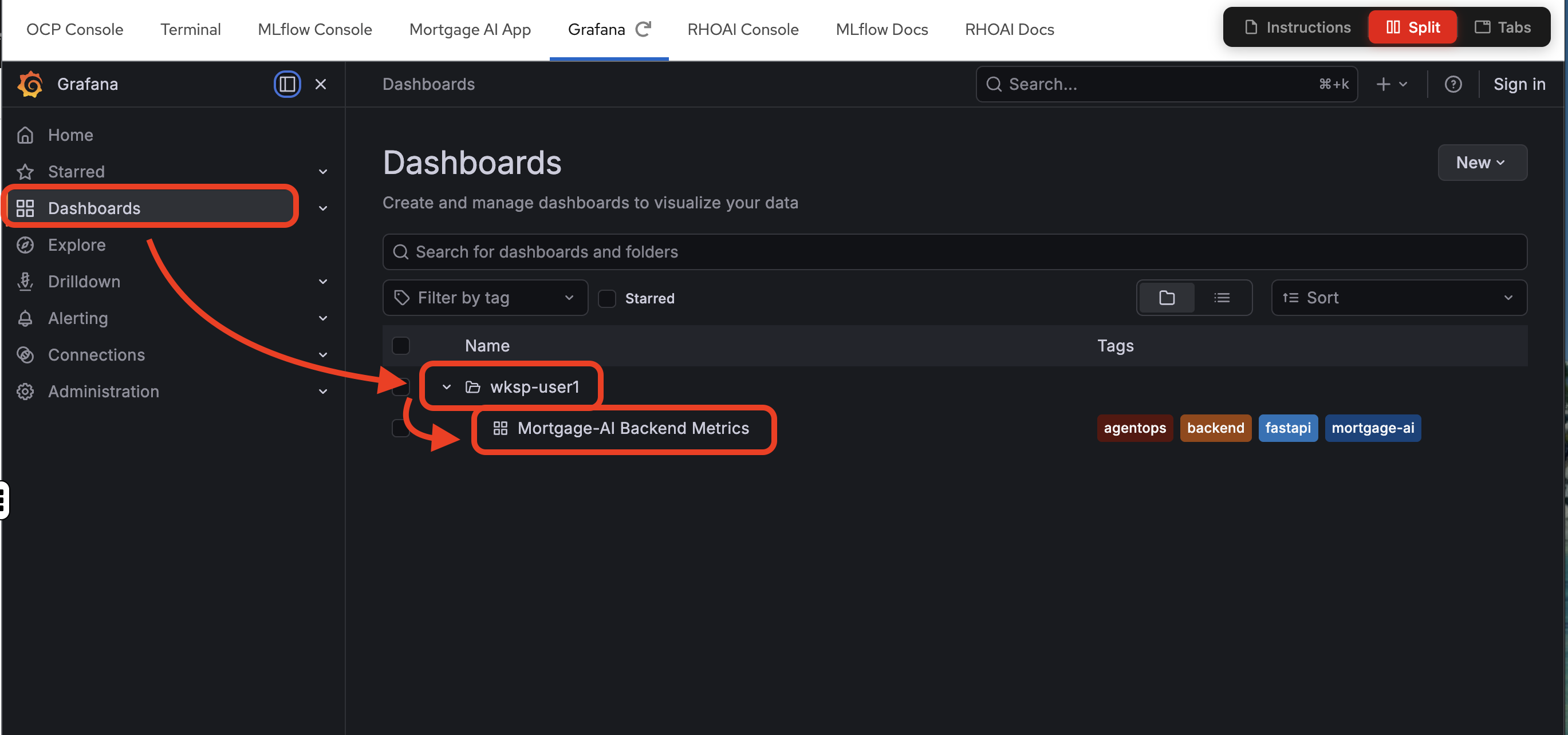Click the panel resize handle at left edge

coord(3,500)
